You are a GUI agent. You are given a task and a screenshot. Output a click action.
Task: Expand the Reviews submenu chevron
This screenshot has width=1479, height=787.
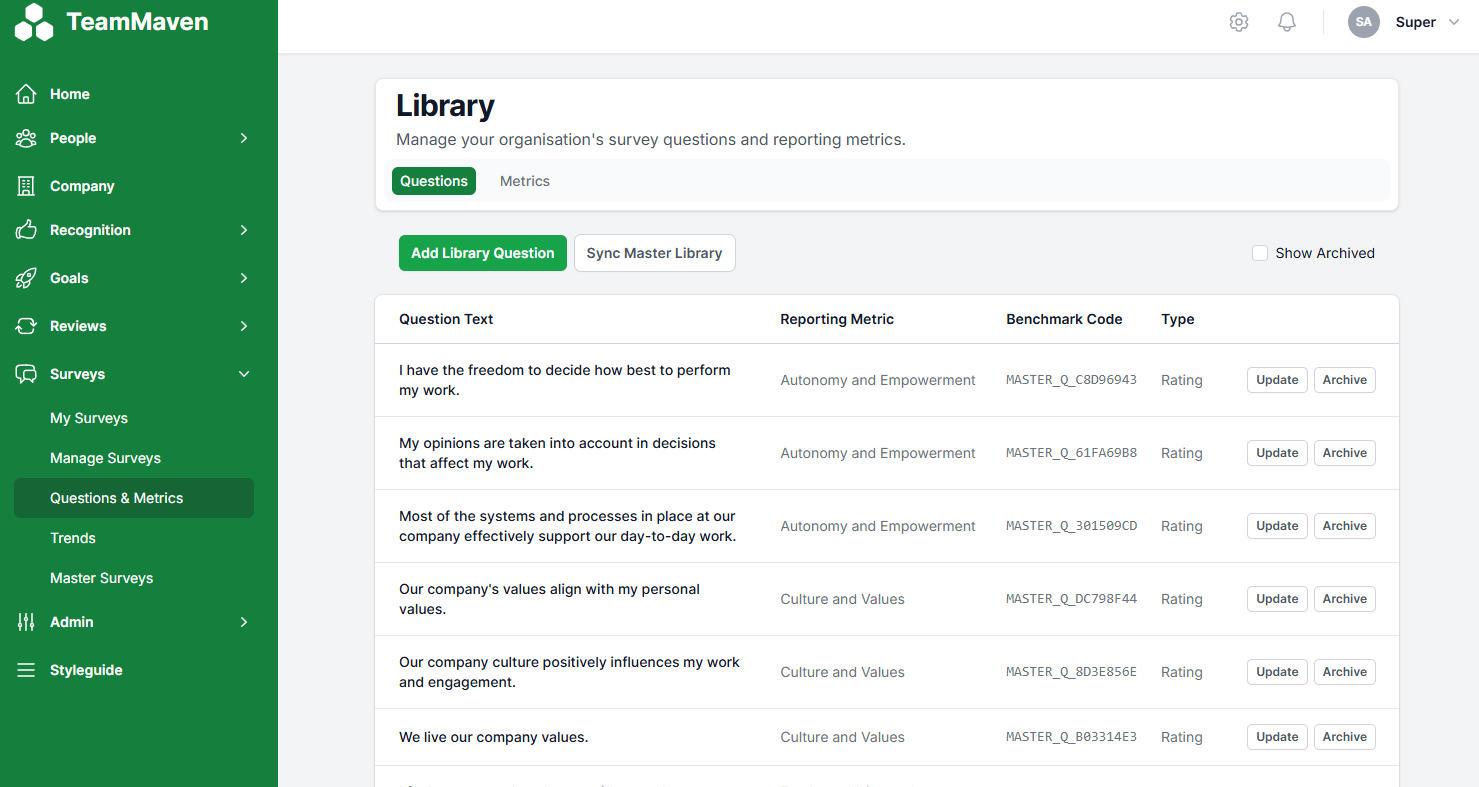(x=244, y=326)
